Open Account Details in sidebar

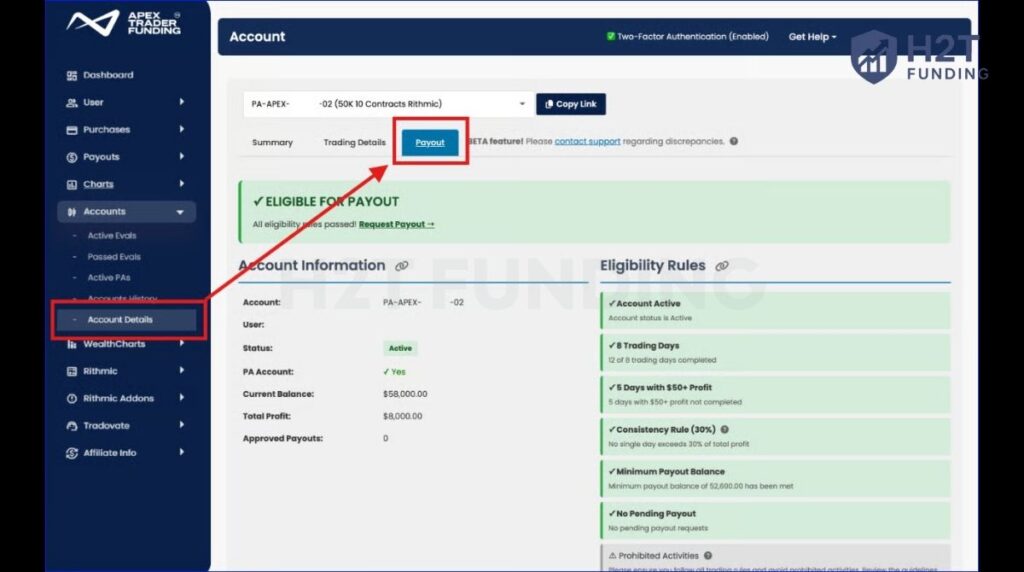click(x=127, y=319)
